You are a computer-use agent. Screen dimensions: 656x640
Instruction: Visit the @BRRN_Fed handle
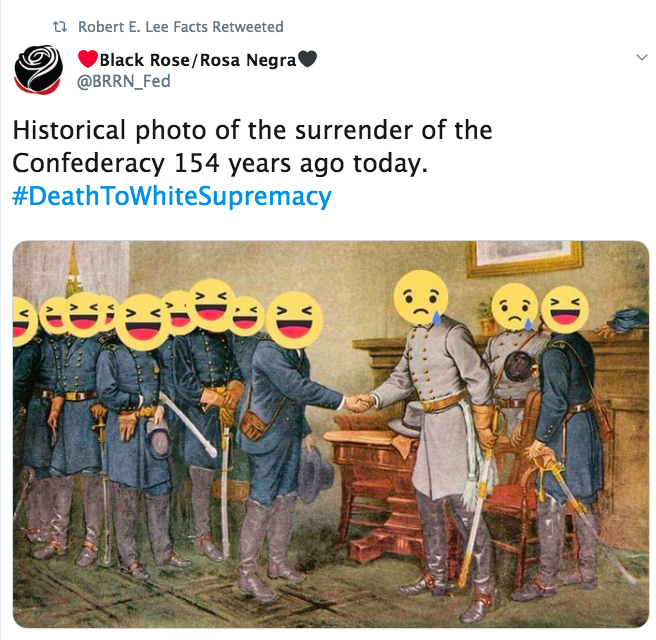coord(123,81)
